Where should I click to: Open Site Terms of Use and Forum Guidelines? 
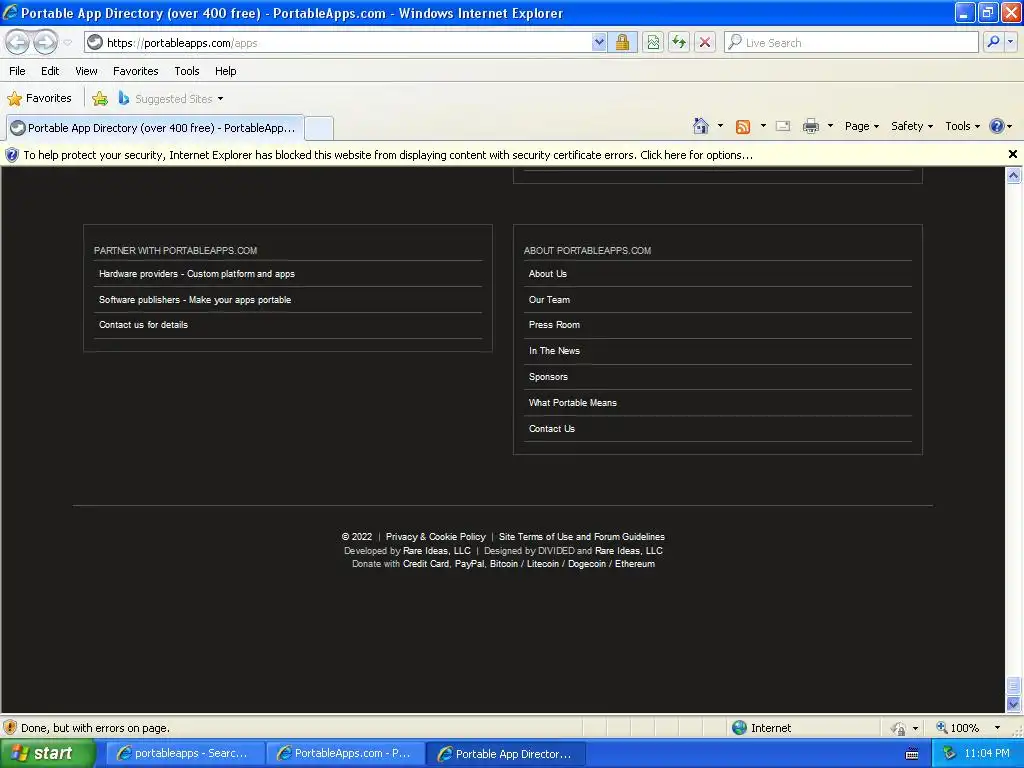pyautogui.click(x=581, y=537)
